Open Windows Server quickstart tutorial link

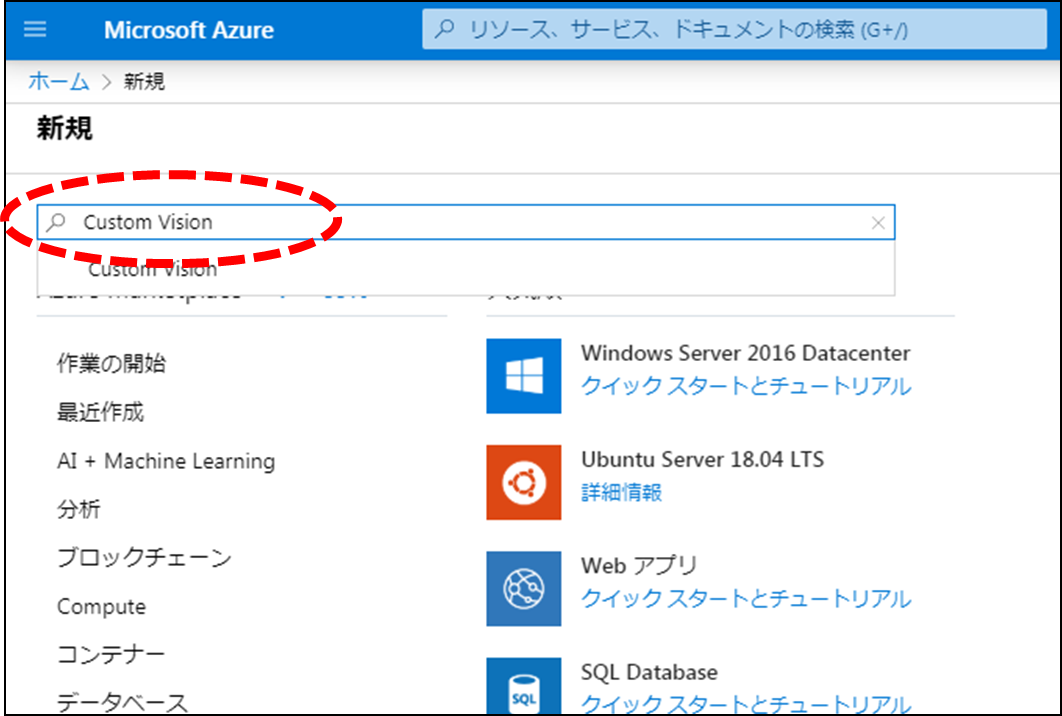[x=746, y=385]
